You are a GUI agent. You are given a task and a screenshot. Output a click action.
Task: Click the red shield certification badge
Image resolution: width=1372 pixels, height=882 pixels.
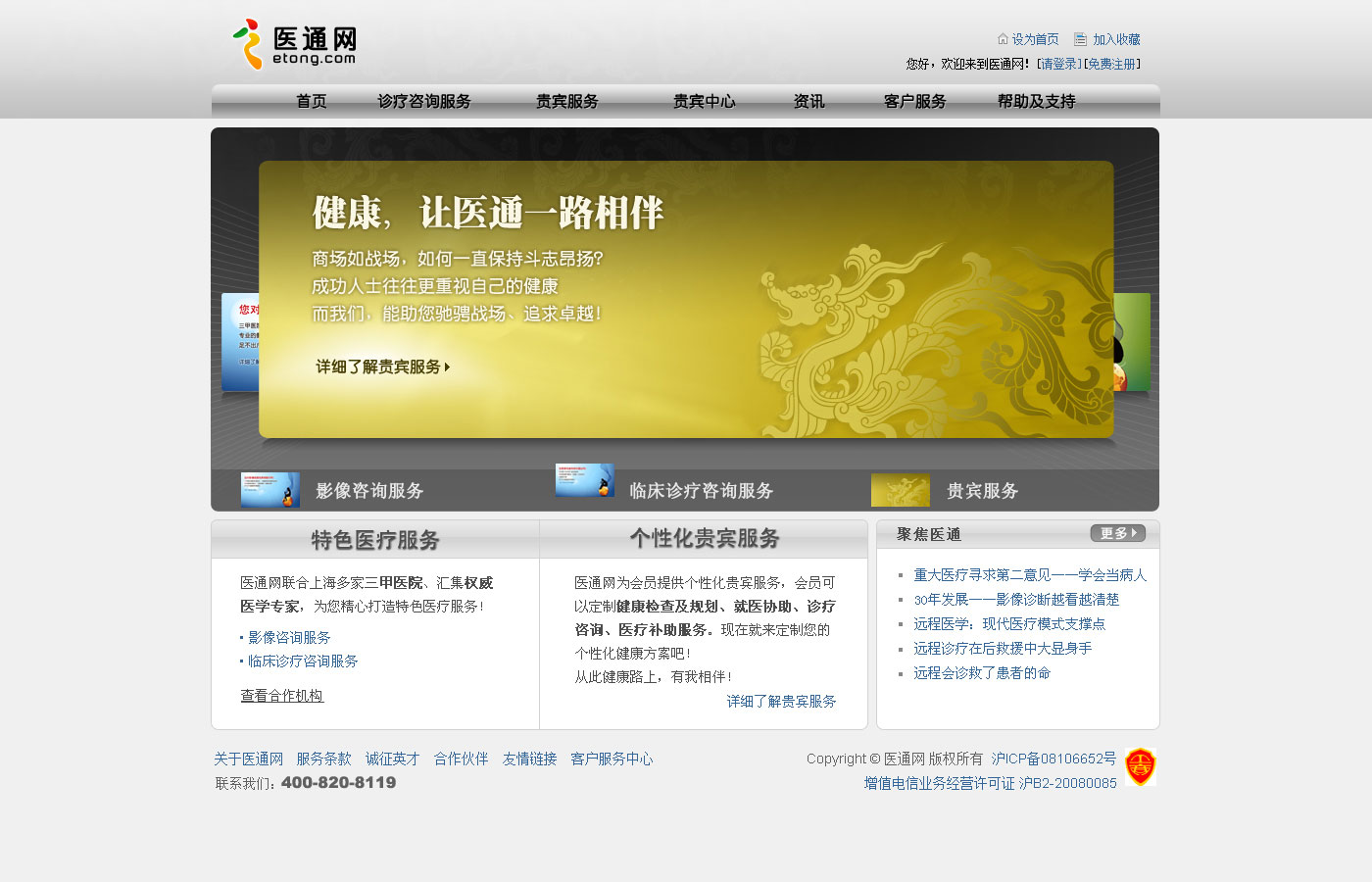point(1140,766)
